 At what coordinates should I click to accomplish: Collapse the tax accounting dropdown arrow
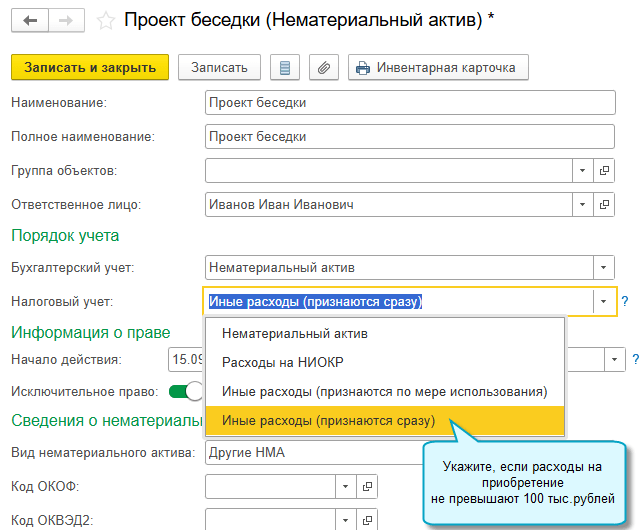tap(602, 301)
